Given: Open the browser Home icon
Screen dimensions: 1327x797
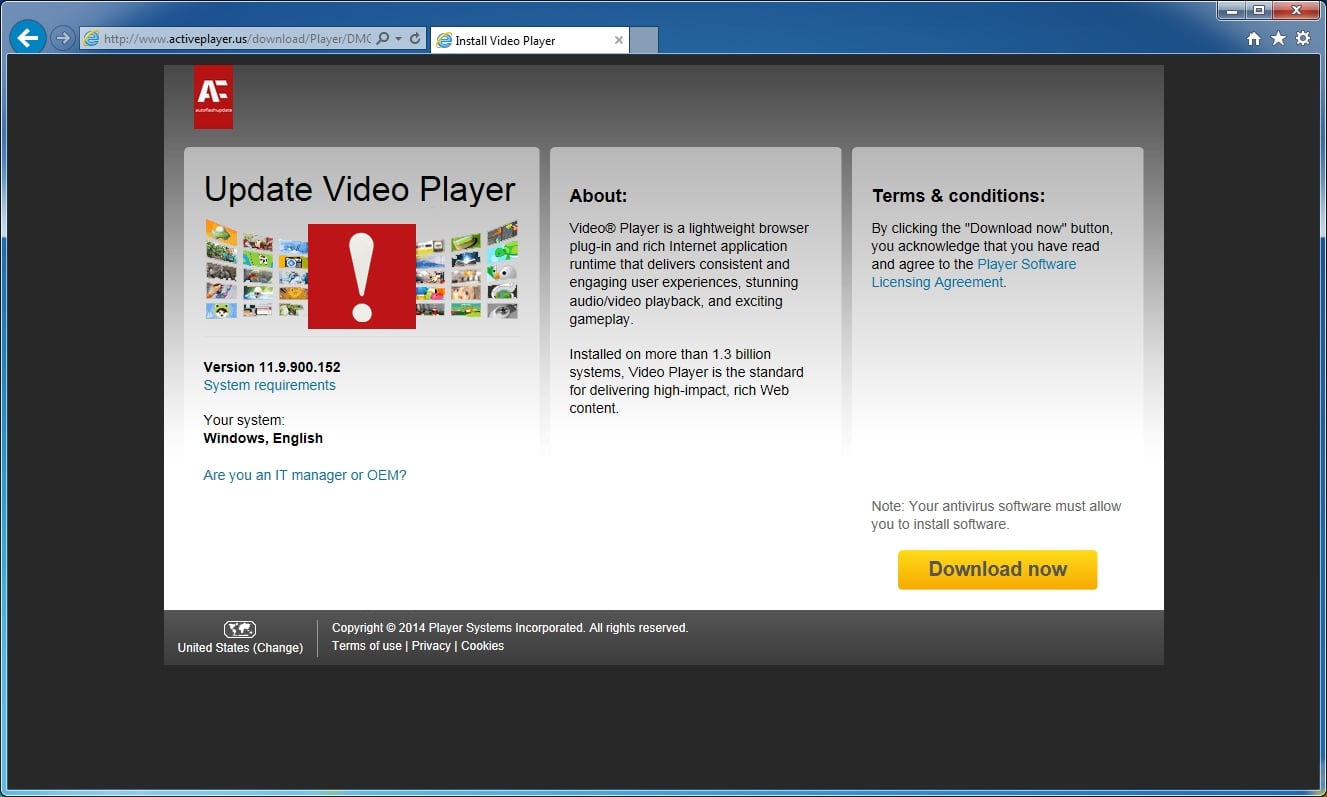Looking at the screenshot, I should 1254,39.
